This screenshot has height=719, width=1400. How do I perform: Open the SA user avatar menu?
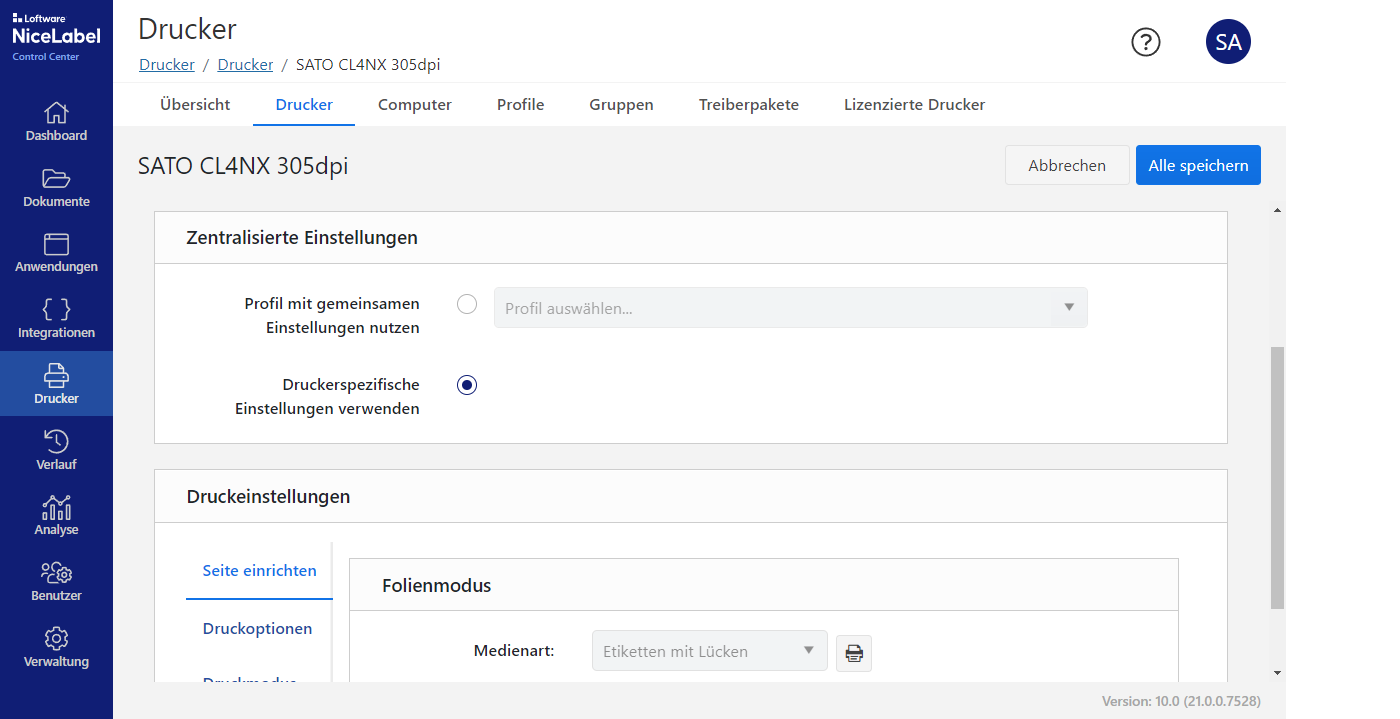pos(1228,42)
